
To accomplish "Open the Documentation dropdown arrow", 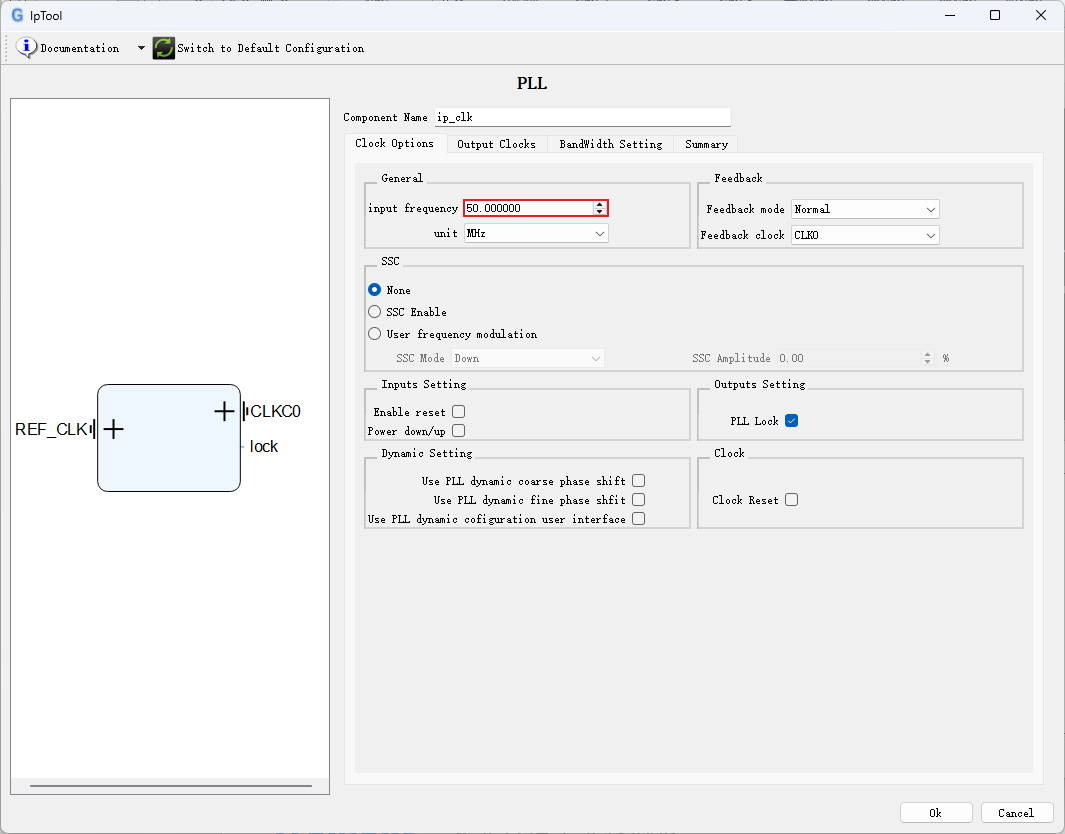I will pos(141,48).
